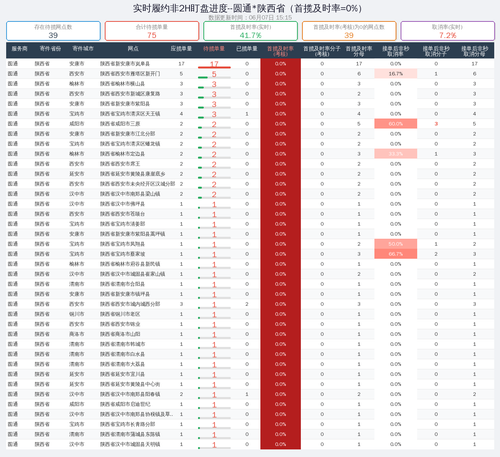Click the progress bar with pending value 5
Screen dimensions: 500x457
coord(214,77)
